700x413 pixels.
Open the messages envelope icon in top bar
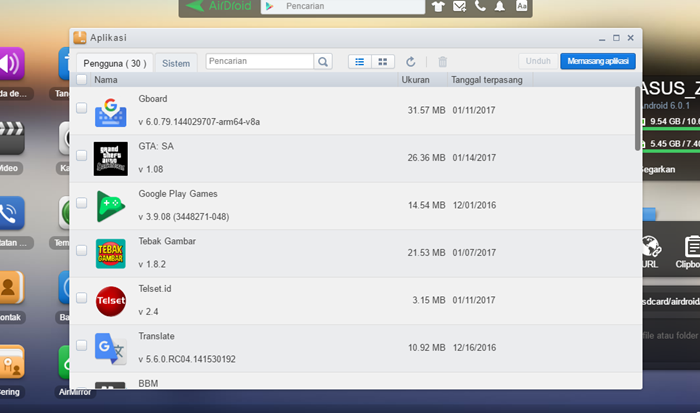(x=459, y=6)
